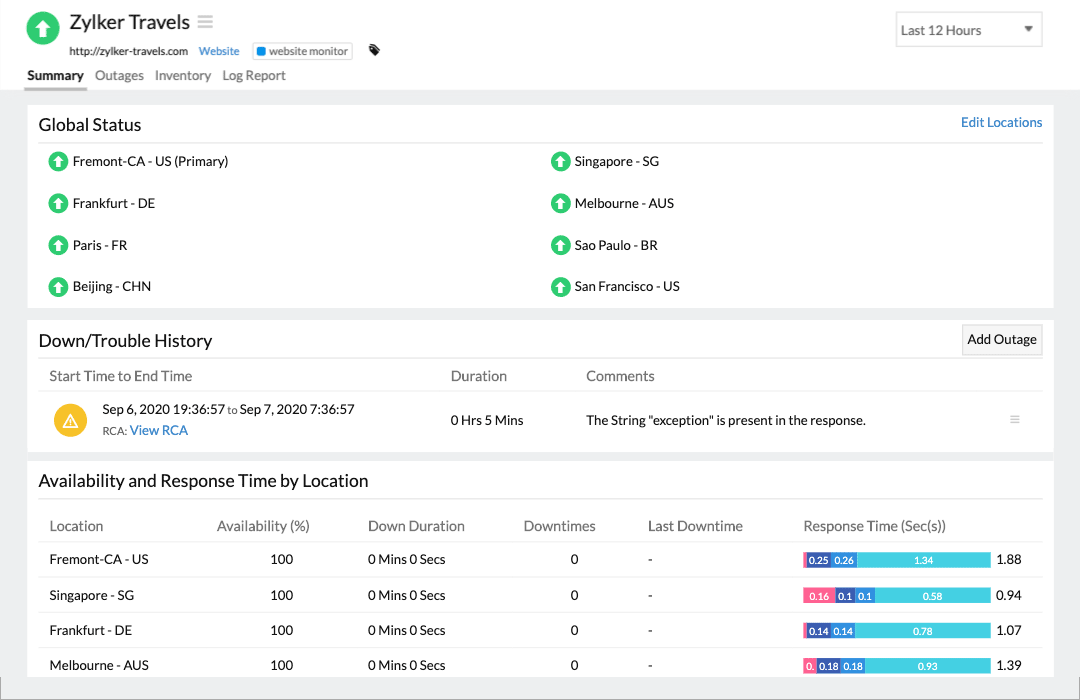Click the View RCA link
The width and height of the screenshot is (1080, 700).
click(x=158, y=430)
